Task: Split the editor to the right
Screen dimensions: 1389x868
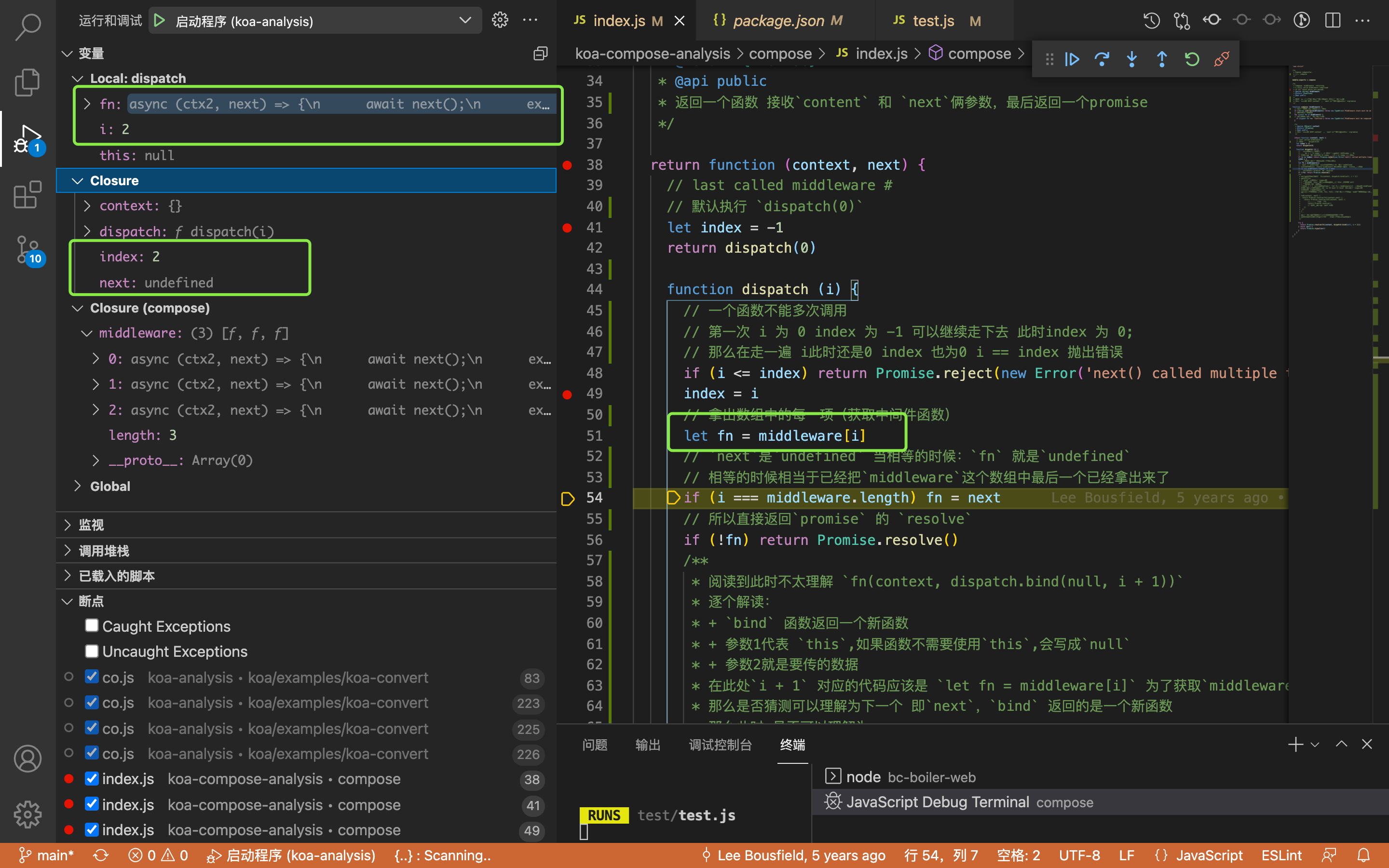Action: pyautogui.click(x=1333, y=21)
